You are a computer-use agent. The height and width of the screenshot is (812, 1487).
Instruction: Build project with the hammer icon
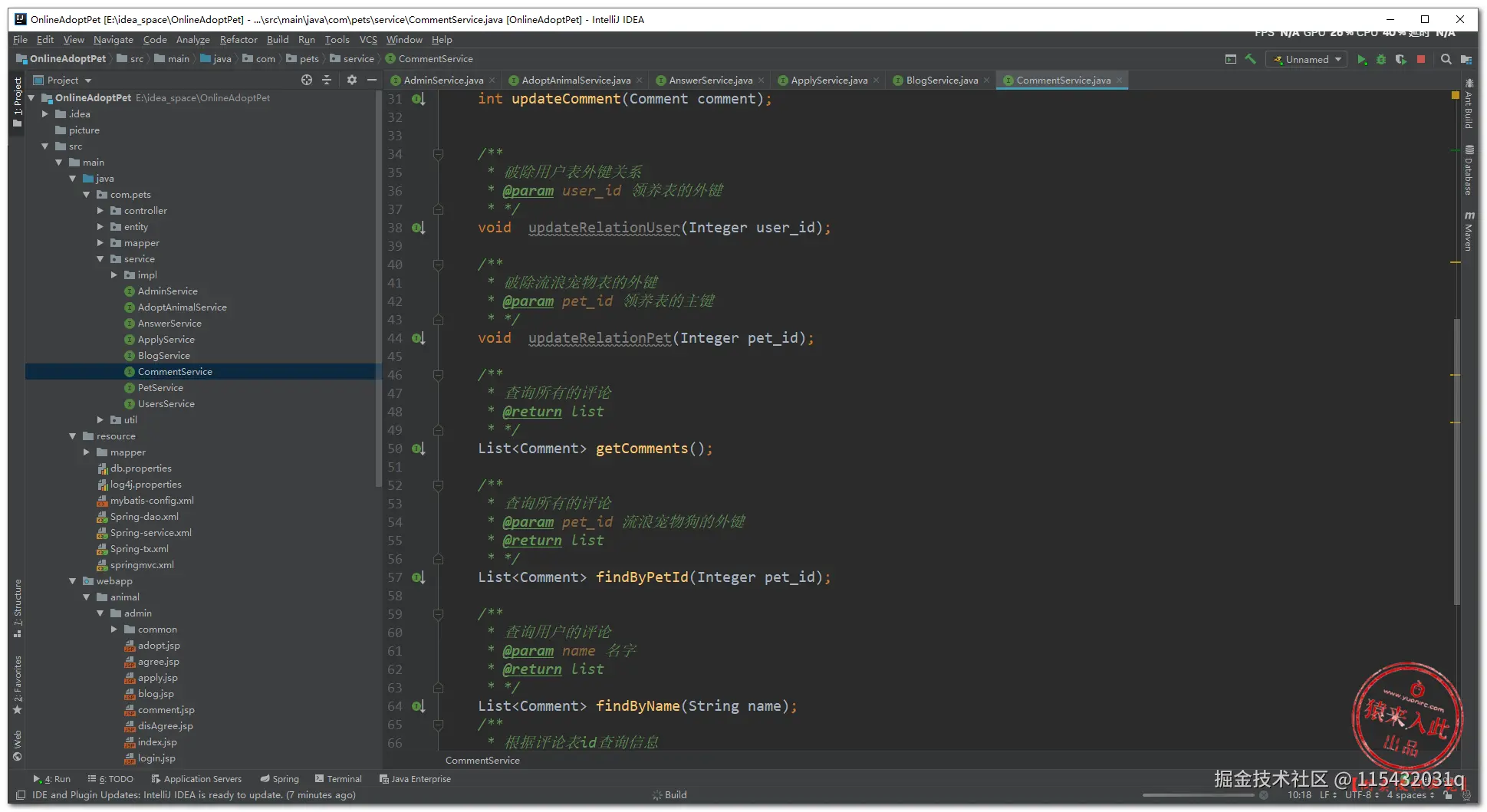coord(1251,59)
